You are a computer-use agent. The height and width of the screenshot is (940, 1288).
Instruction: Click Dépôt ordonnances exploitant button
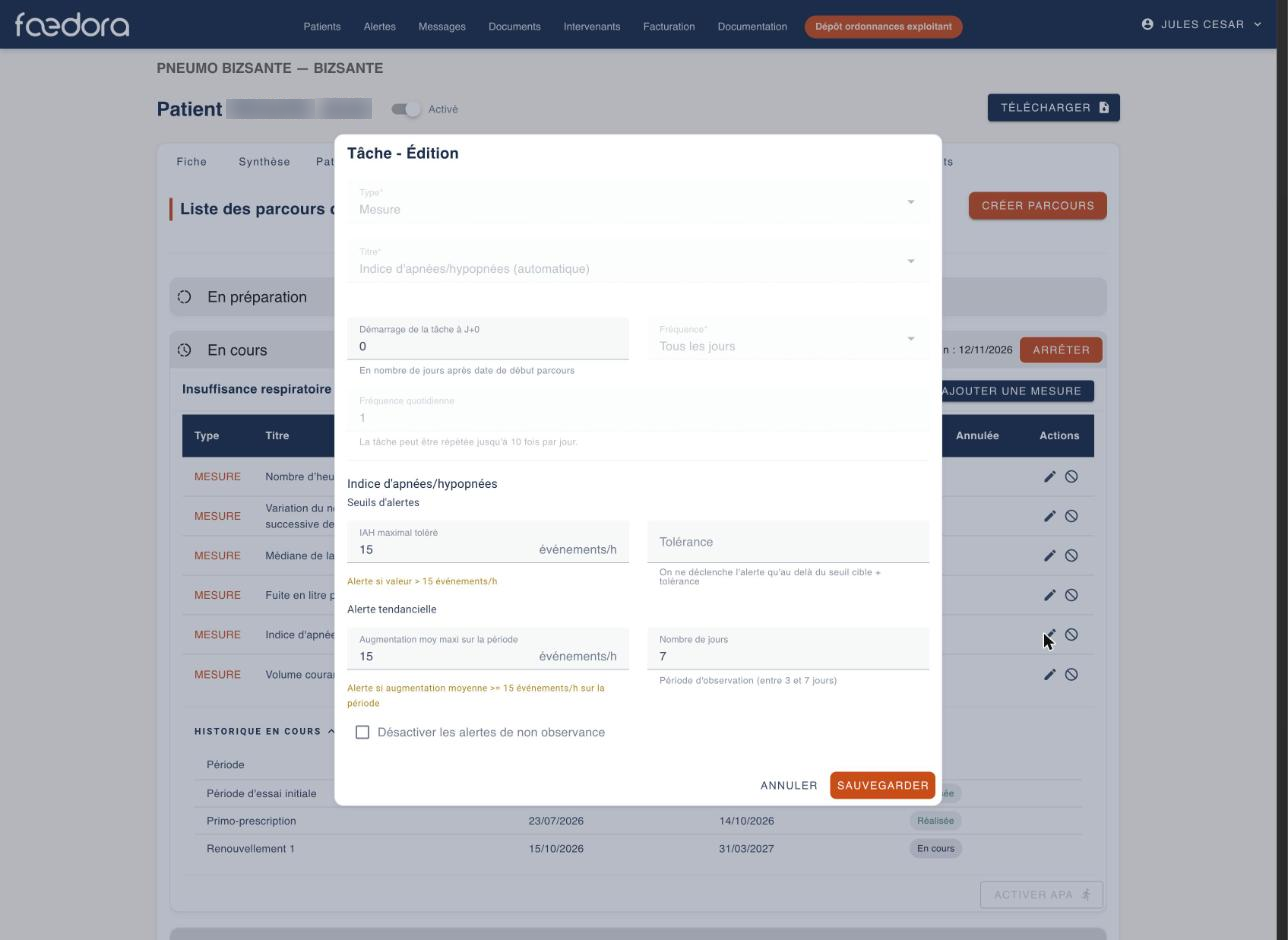click(x=883, y=27)
